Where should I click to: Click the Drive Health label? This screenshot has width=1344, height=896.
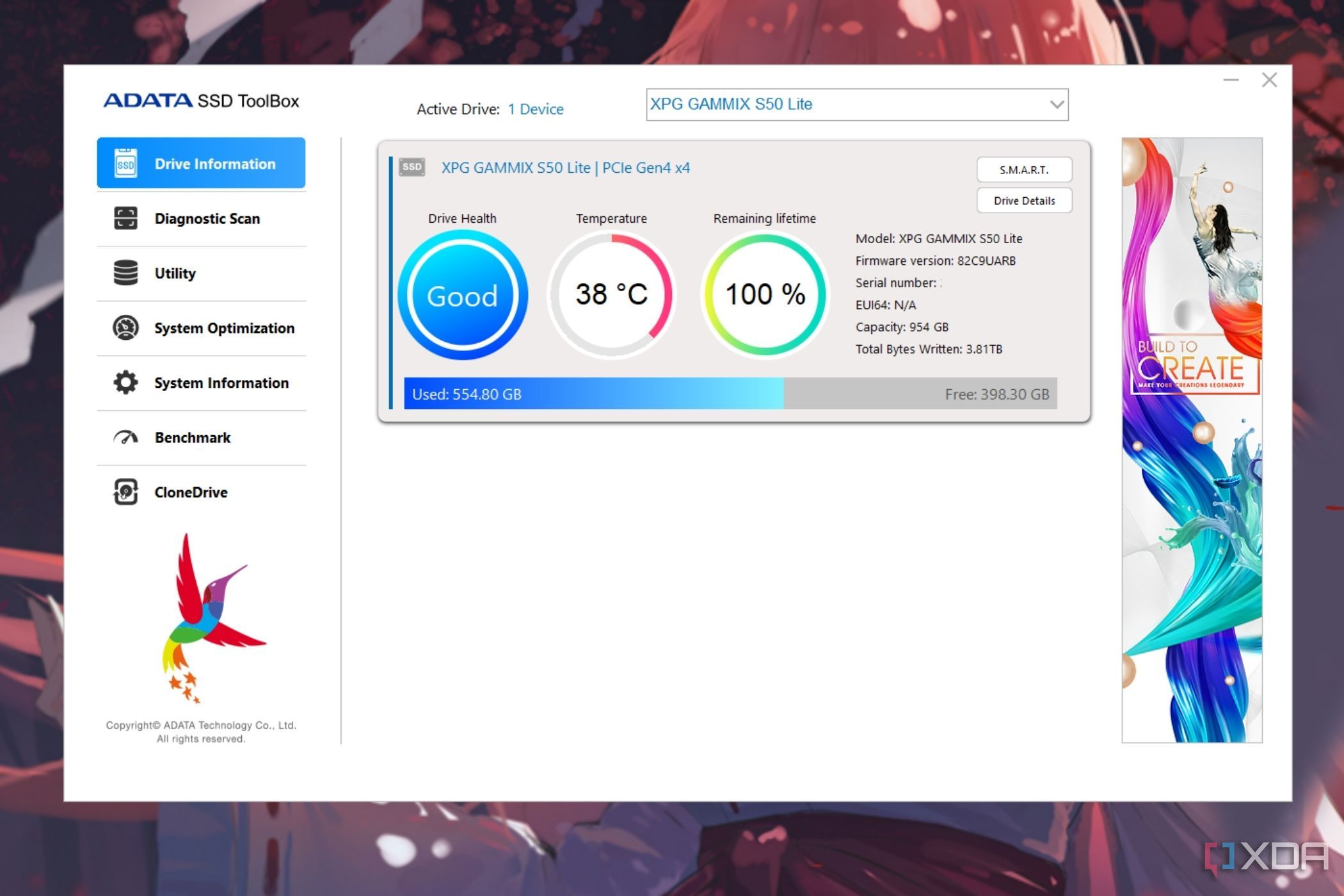[x=462, y=218]
